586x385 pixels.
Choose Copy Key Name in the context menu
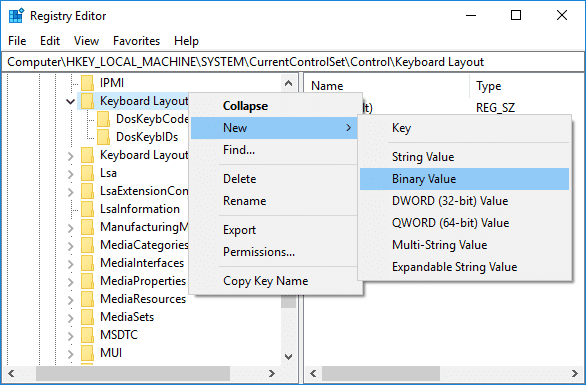(x=275, y=281)
